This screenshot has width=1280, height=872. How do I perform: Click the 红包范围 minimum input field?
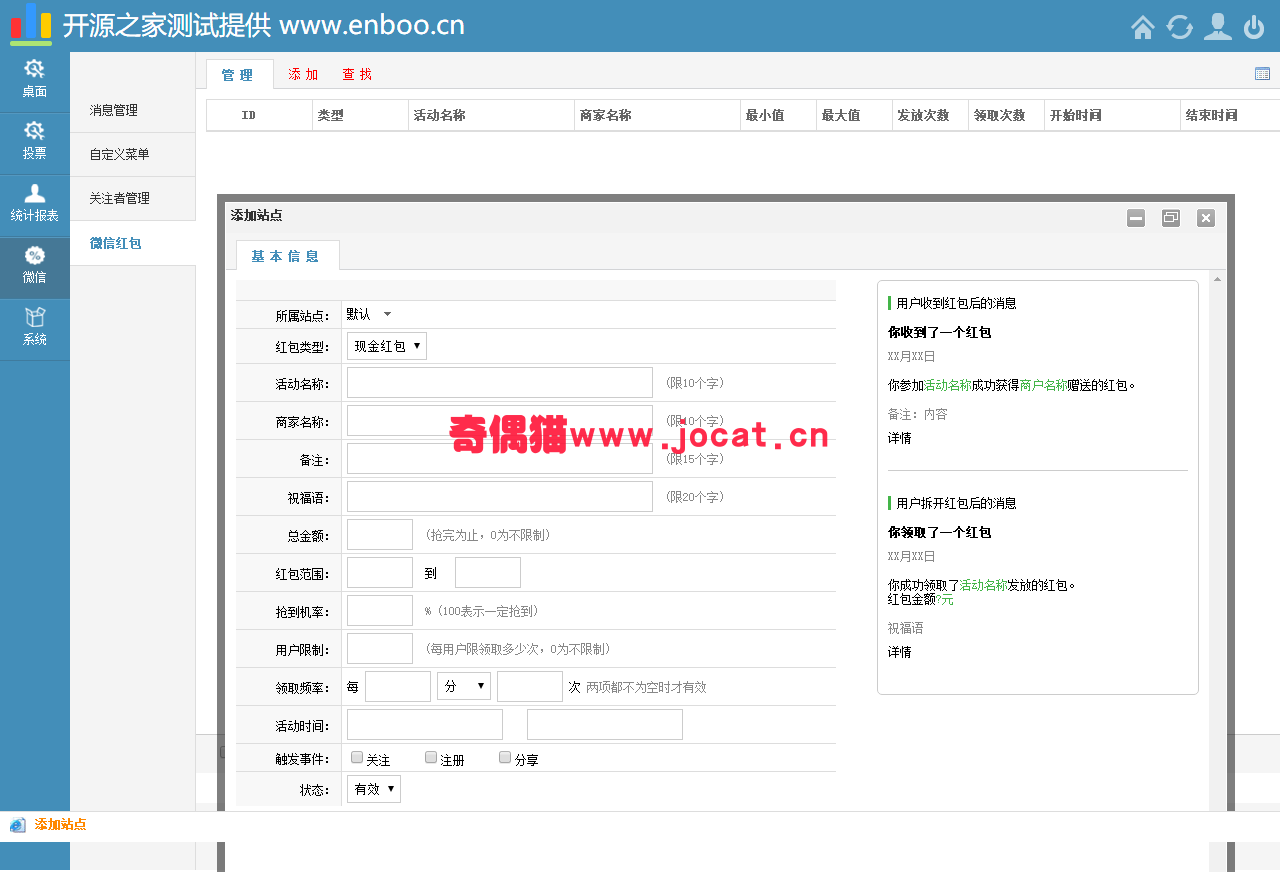point(380,572)
